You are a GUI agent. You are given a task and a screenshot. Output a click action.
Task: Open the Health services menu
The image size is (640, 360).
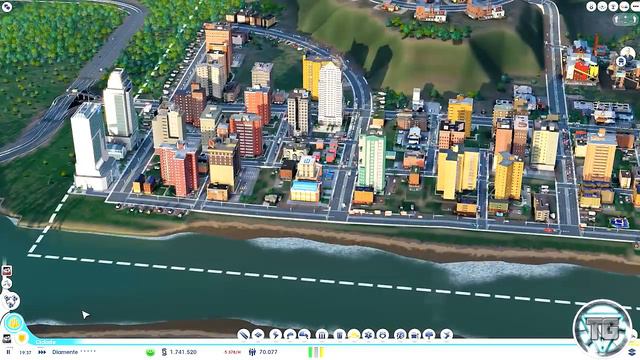(368, 335)
